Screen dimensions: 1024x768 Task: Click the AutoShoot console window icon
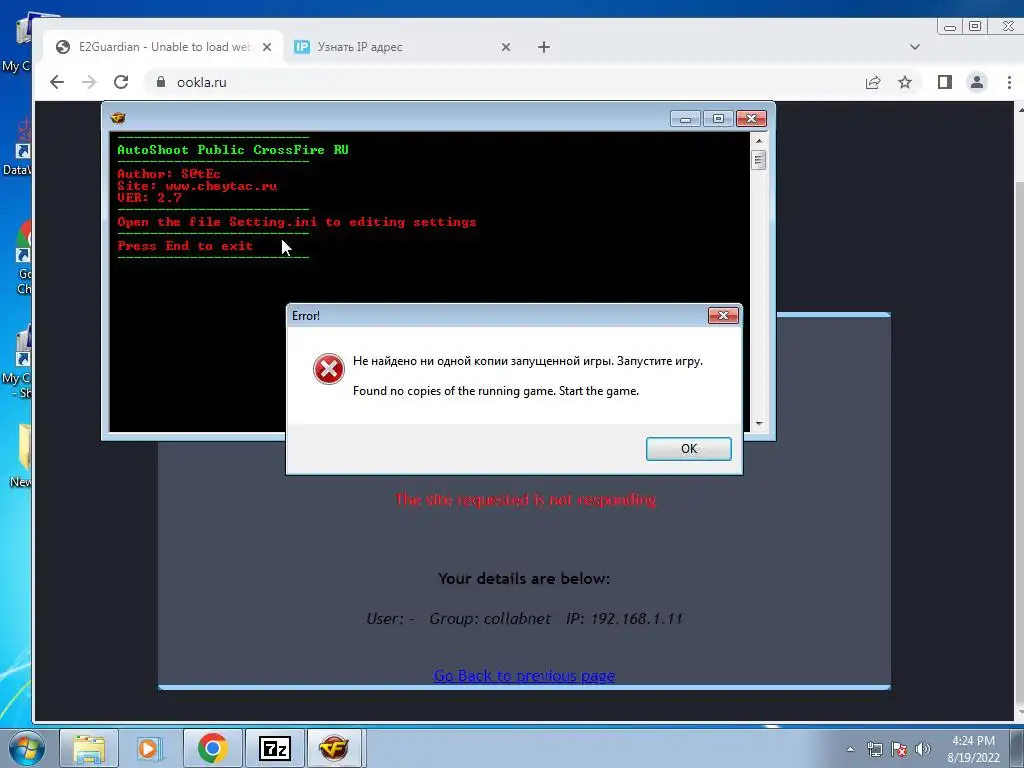click(118, 118)
